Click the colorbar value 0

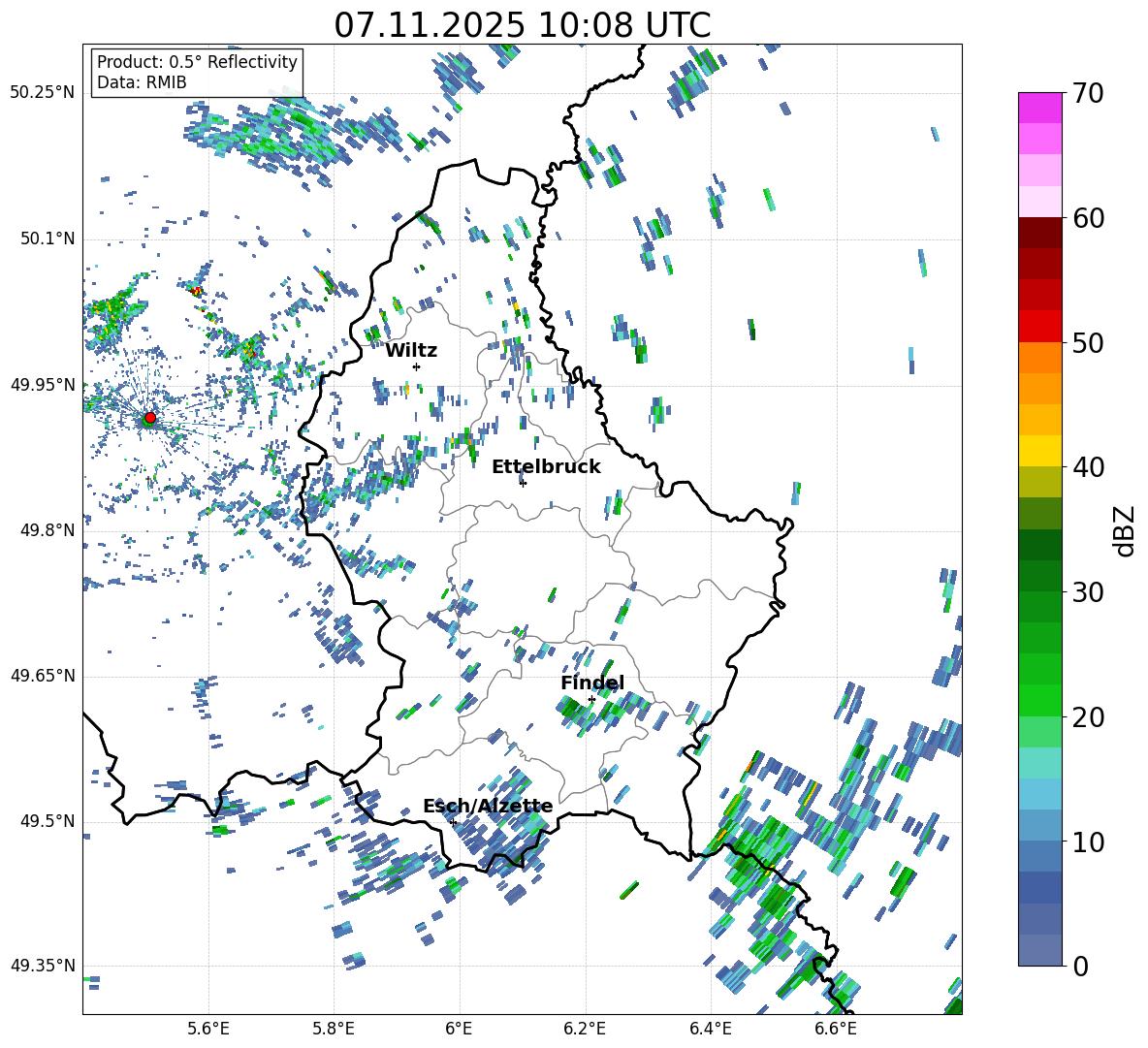pos(1081,966)
